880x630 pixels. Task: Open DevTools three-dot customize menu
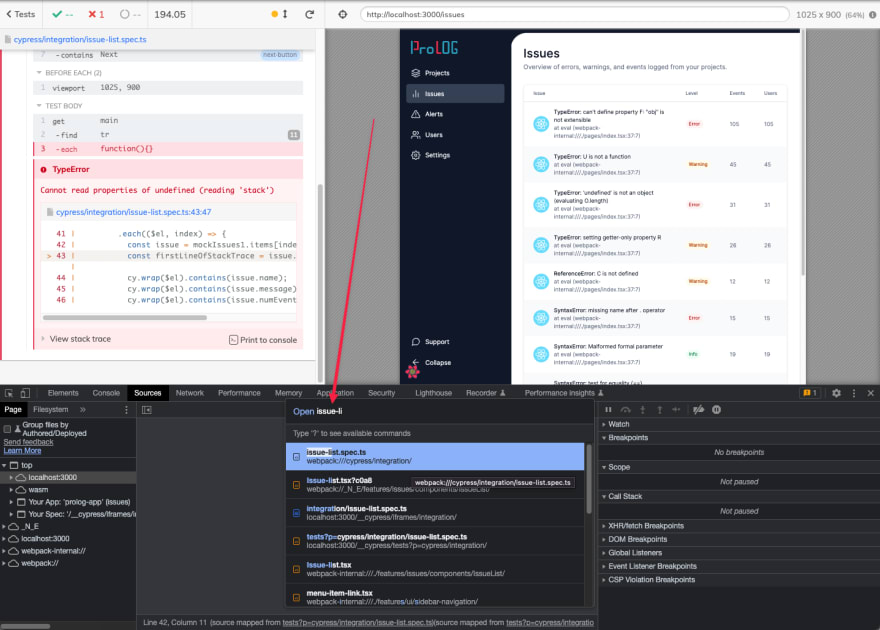coord(854,393)
